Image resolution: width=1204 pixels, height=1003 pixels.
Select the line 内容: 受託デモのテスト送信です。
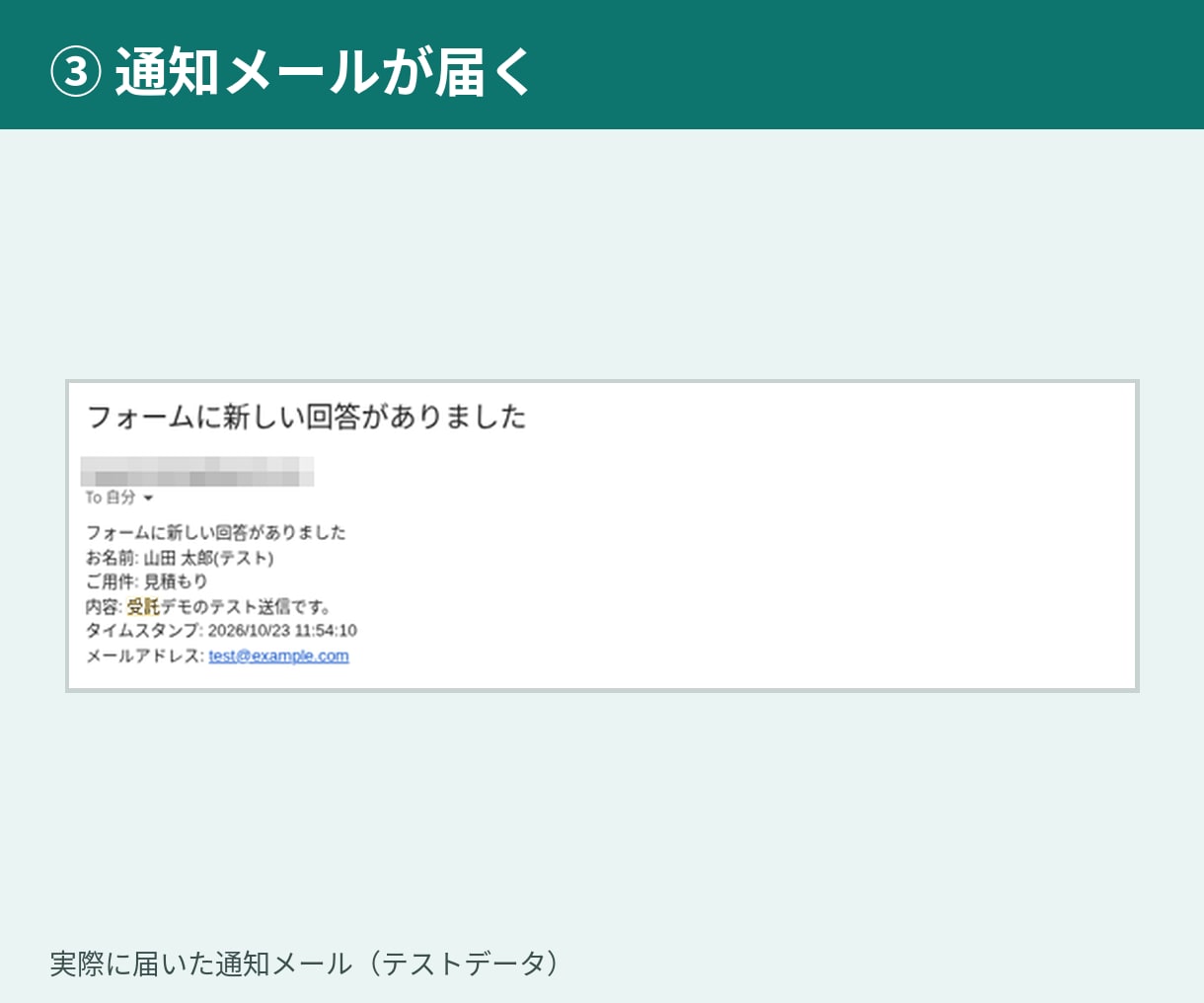208,606
